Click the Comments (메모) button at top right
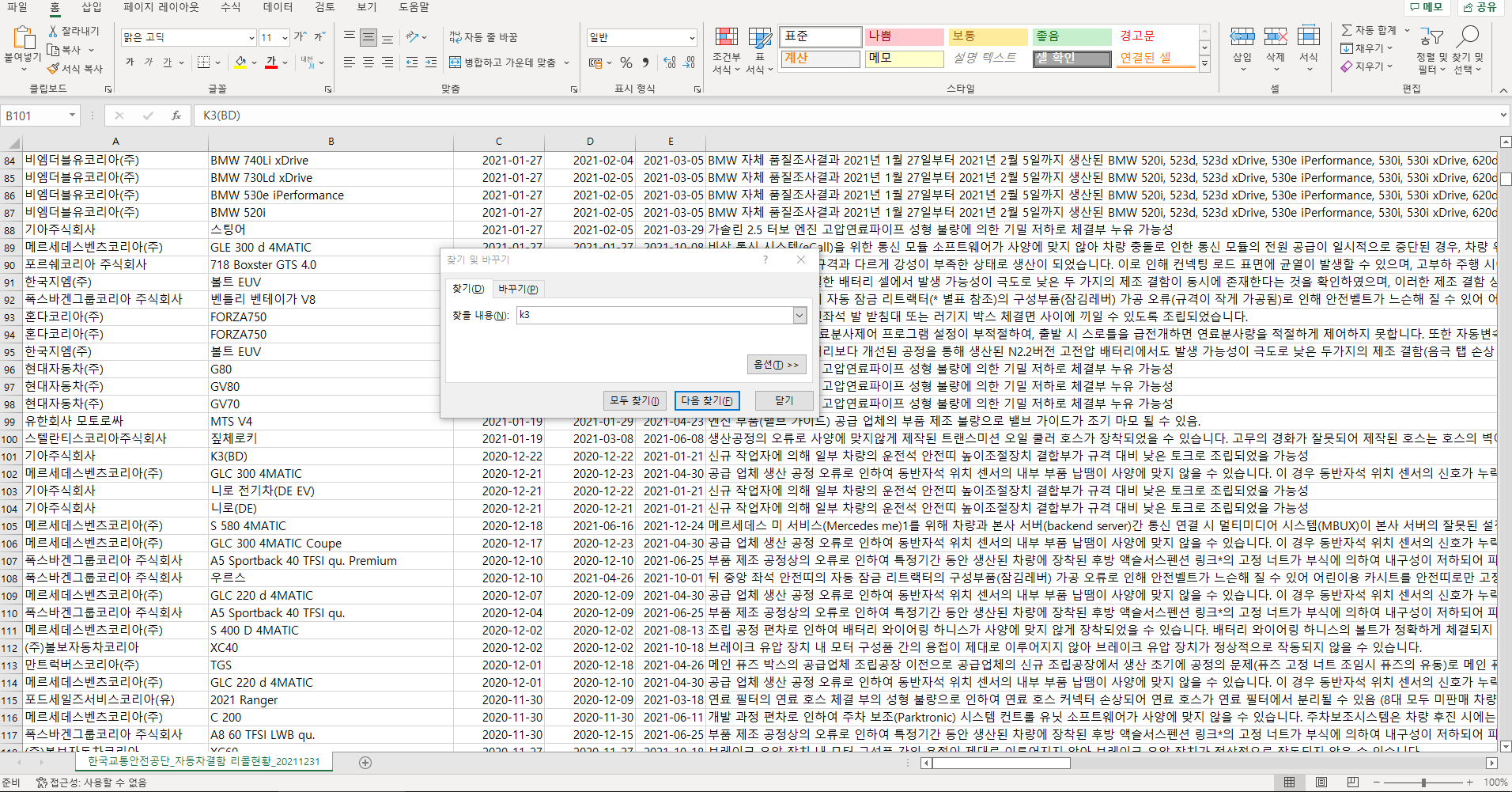Image resolution: width=1512 pixels, height=792 pixels. coord(1427,7)
